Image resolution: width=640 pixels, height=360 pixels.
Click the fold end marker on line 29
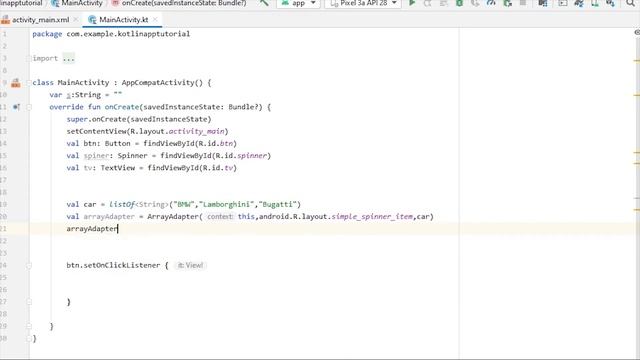point(29,327)
